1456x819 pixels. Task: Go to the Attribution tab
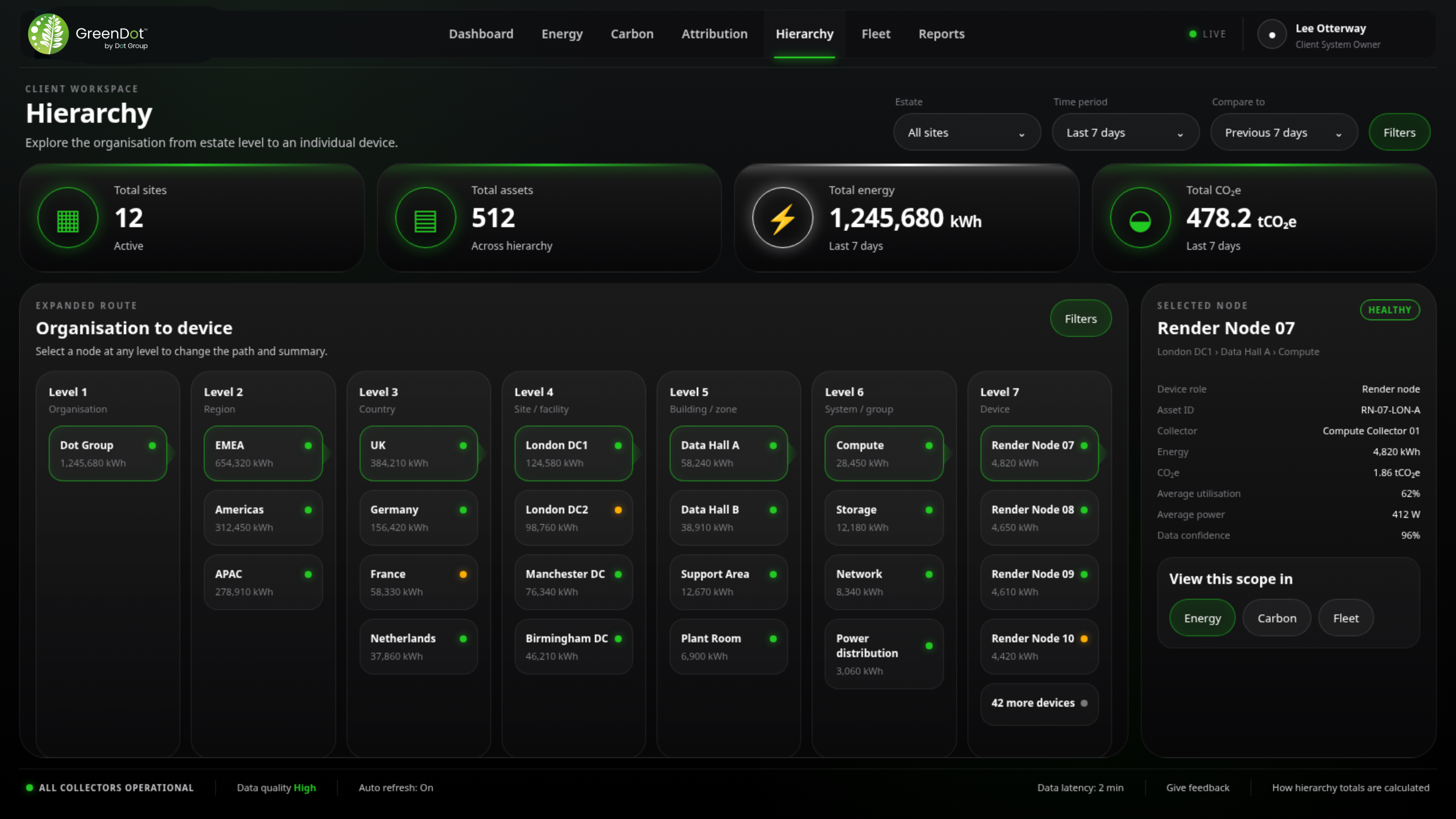click(714, 34)
